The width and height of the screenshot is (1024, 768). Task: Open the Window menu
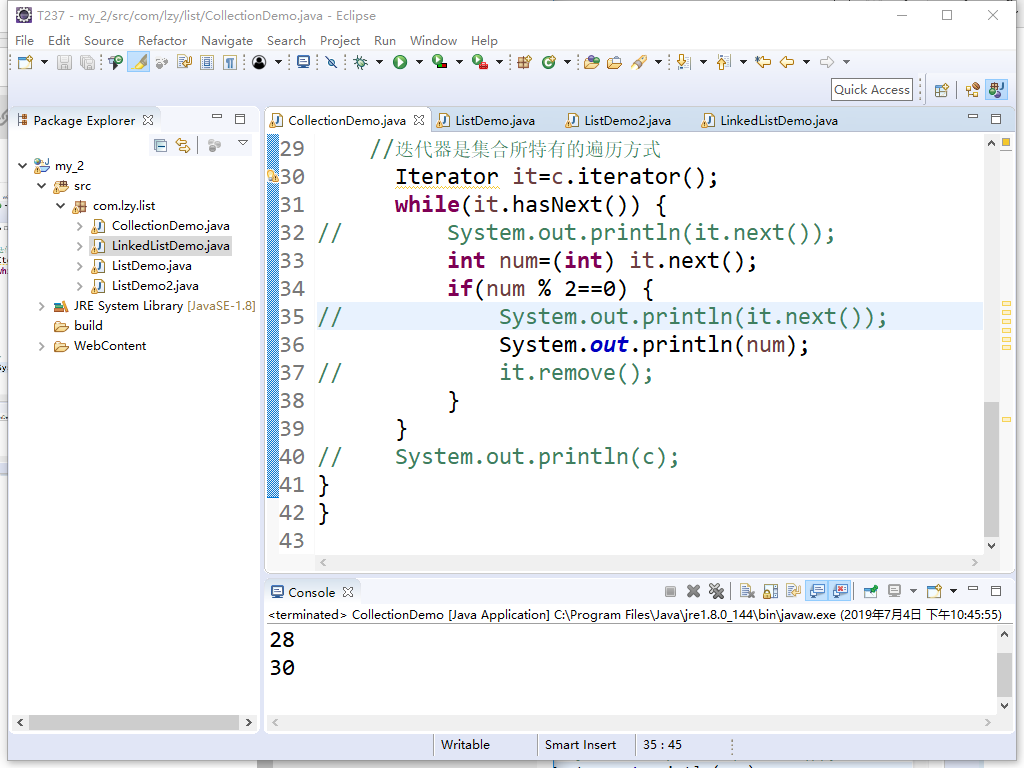pyautogui.click(x=433, y=40)
